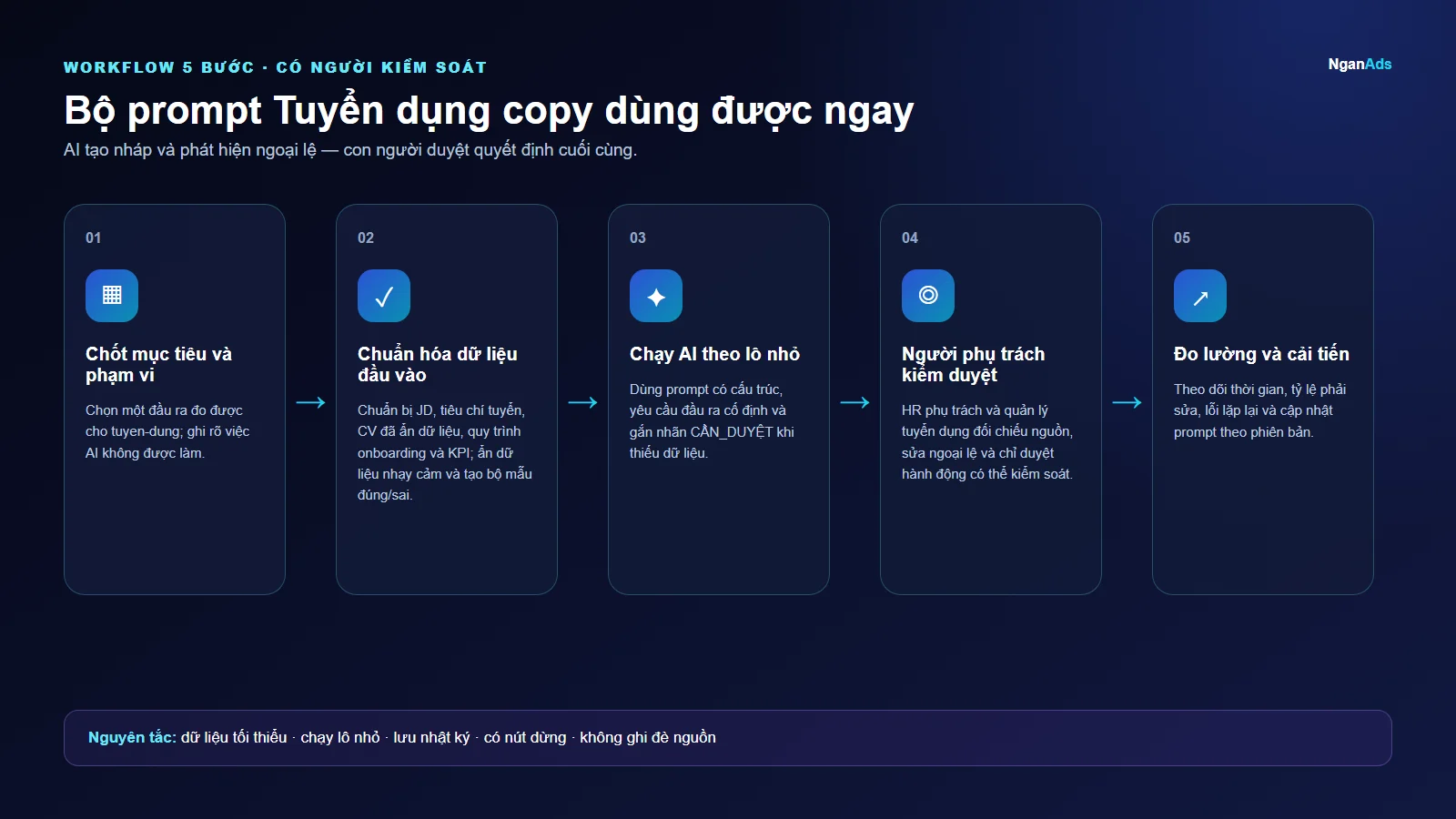Click the step number 01 label
Image resolution: width=1456 pixels, height=819 pixels.
(x=93, y=238)
